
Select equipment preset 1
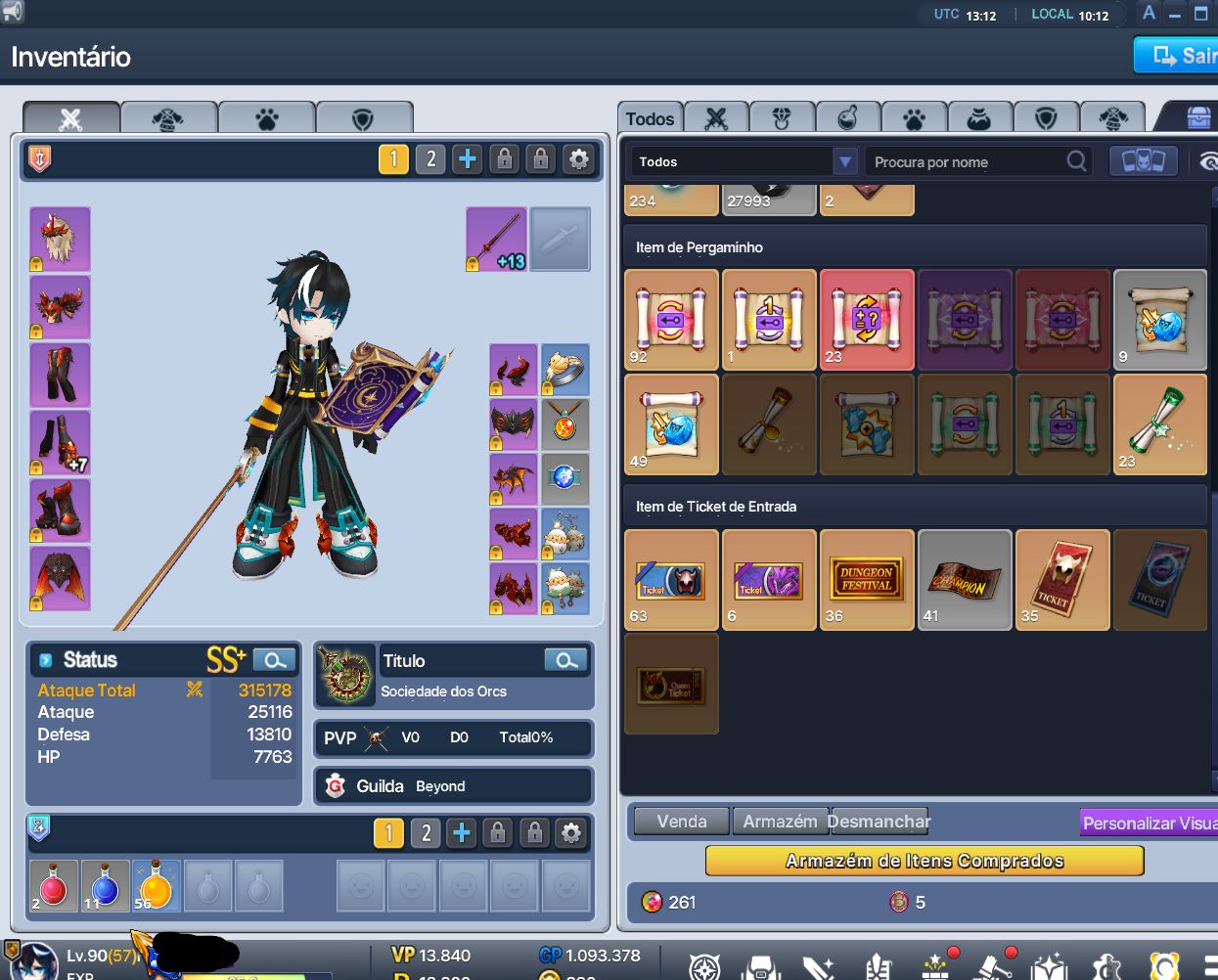[393, 158]
